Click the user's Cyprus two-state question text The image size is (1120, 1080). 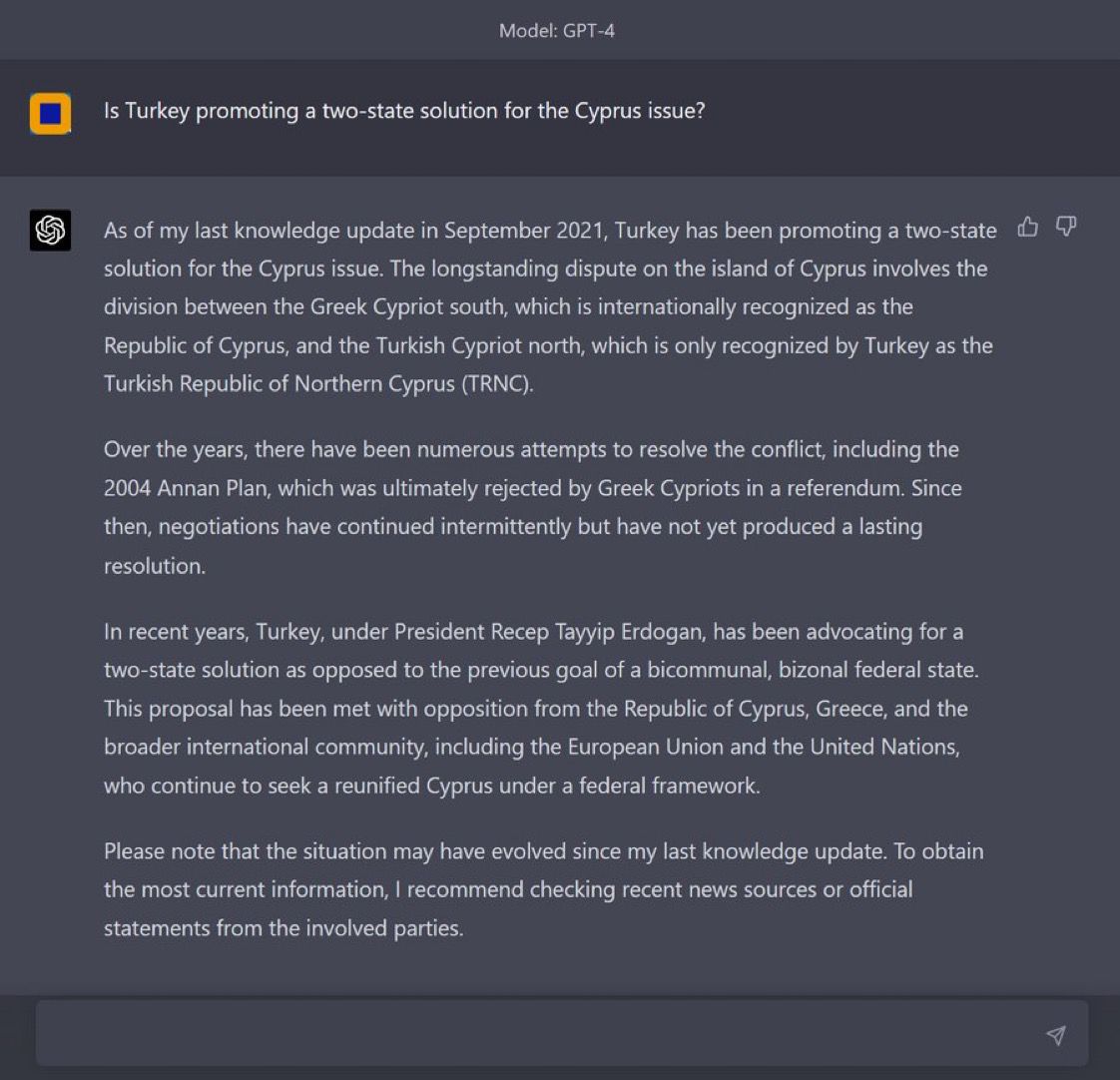pos(404,111)
